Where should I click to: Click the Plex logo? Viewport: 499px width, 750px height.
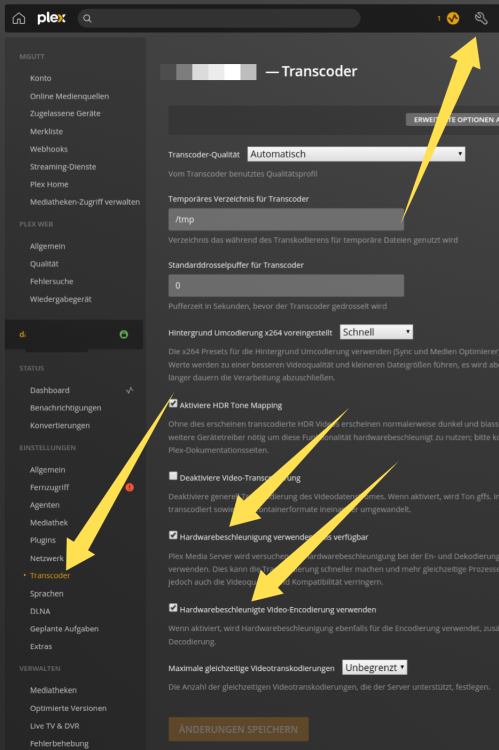[x=51, y=18]
